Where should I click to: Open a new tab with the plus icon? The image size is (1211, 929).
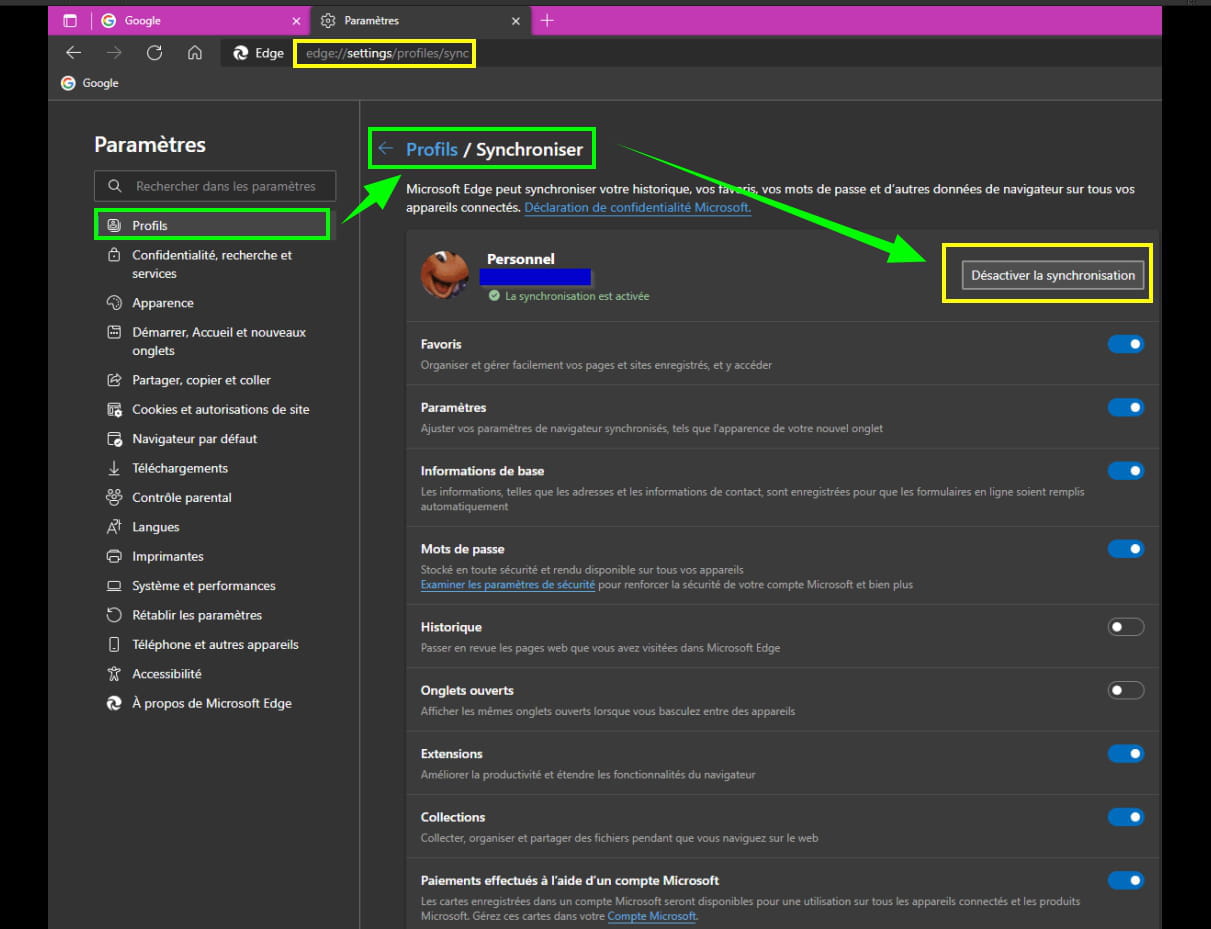tap(547, 20)
